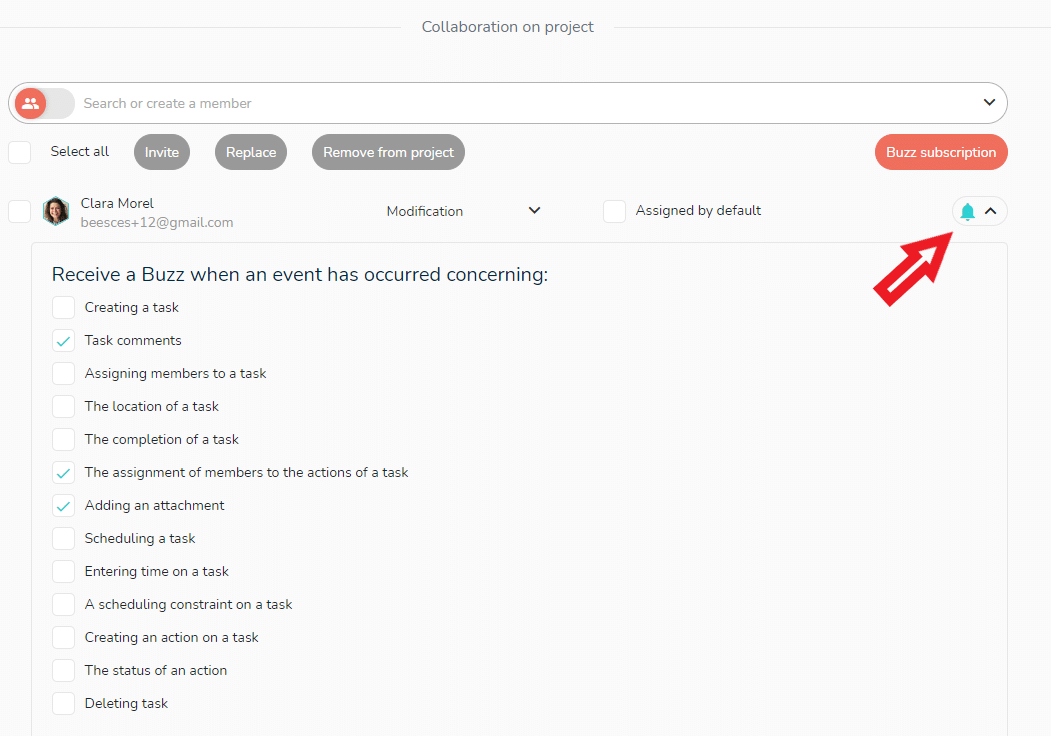Open the Modification permission dropdown
The width and height of the screenshot is (1051, 736).
464,211
